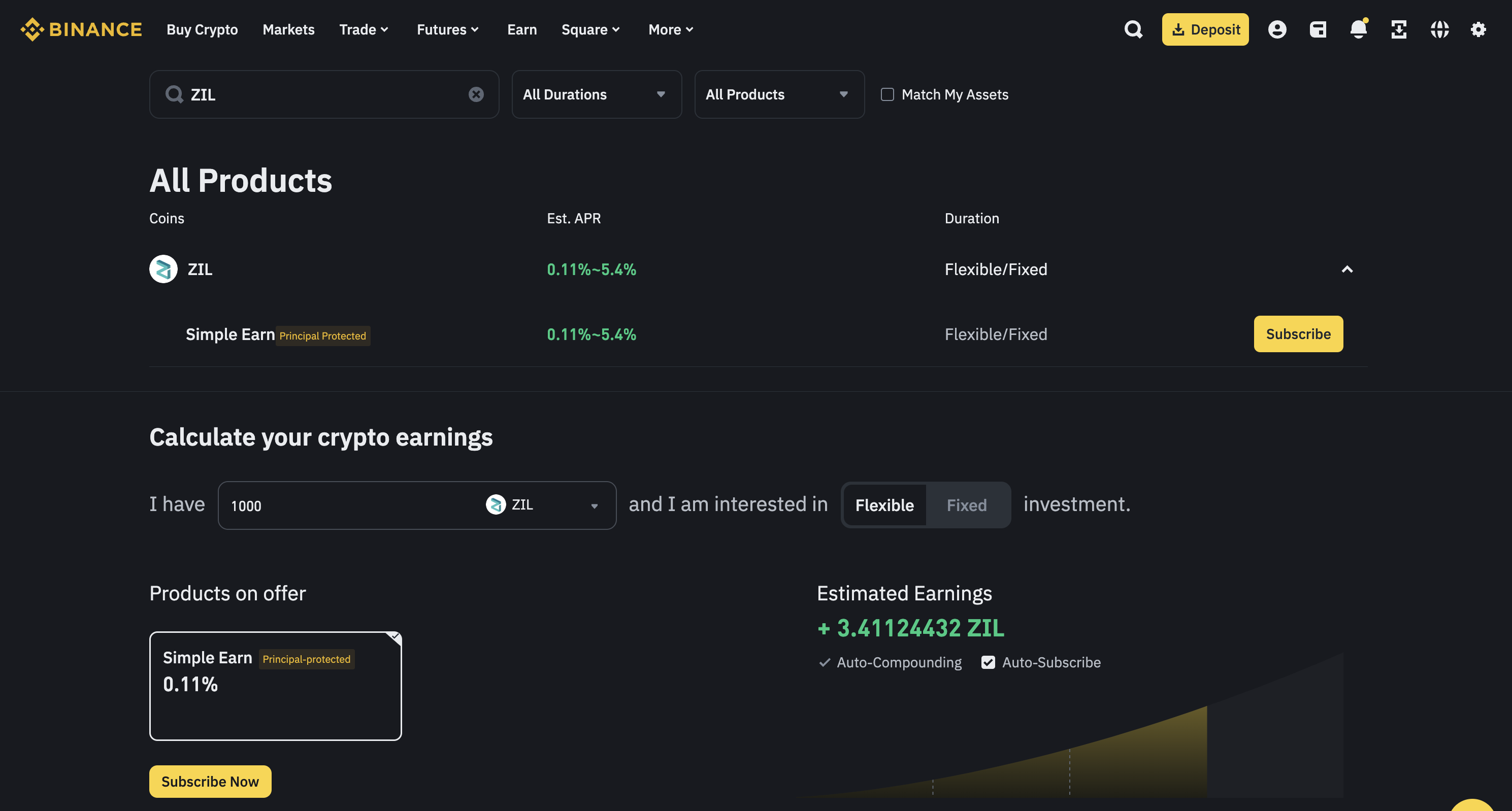The width and height of the screenshot is (1512, 811).
Task: Go to the Markets page
Action: [x=288, y=29]
